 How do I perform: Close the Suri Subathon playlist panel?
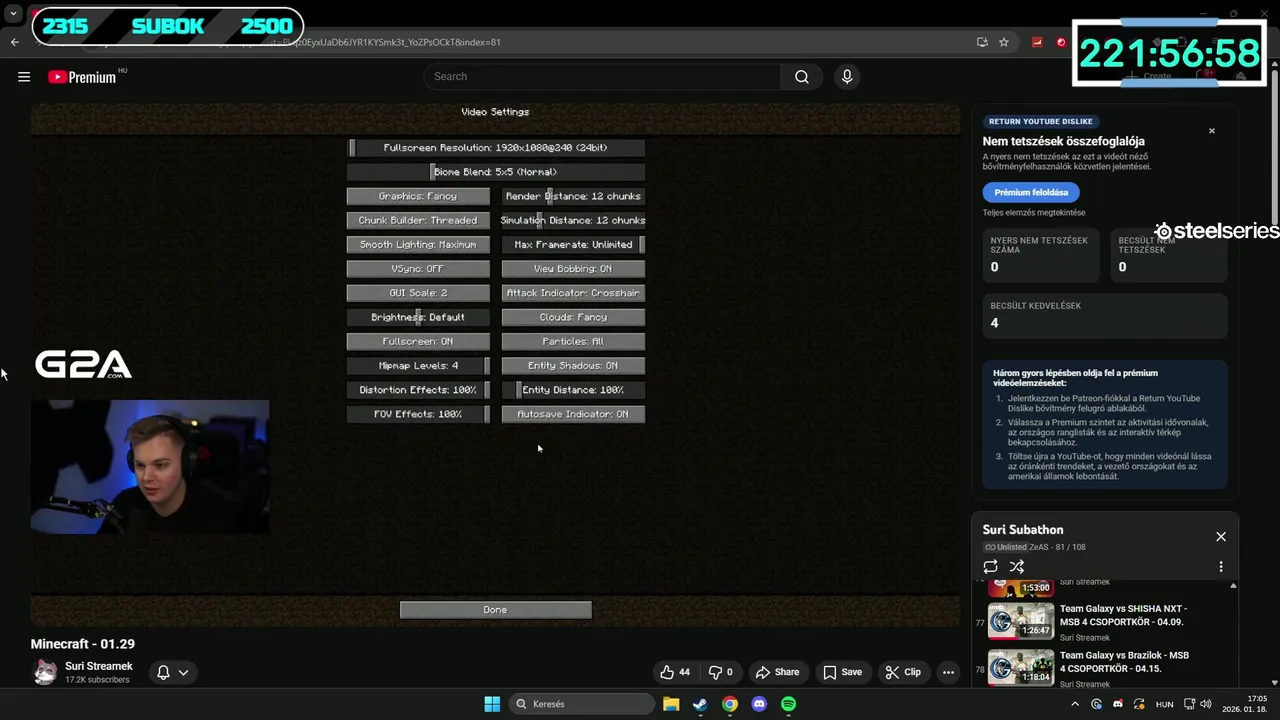(1221, 537)
